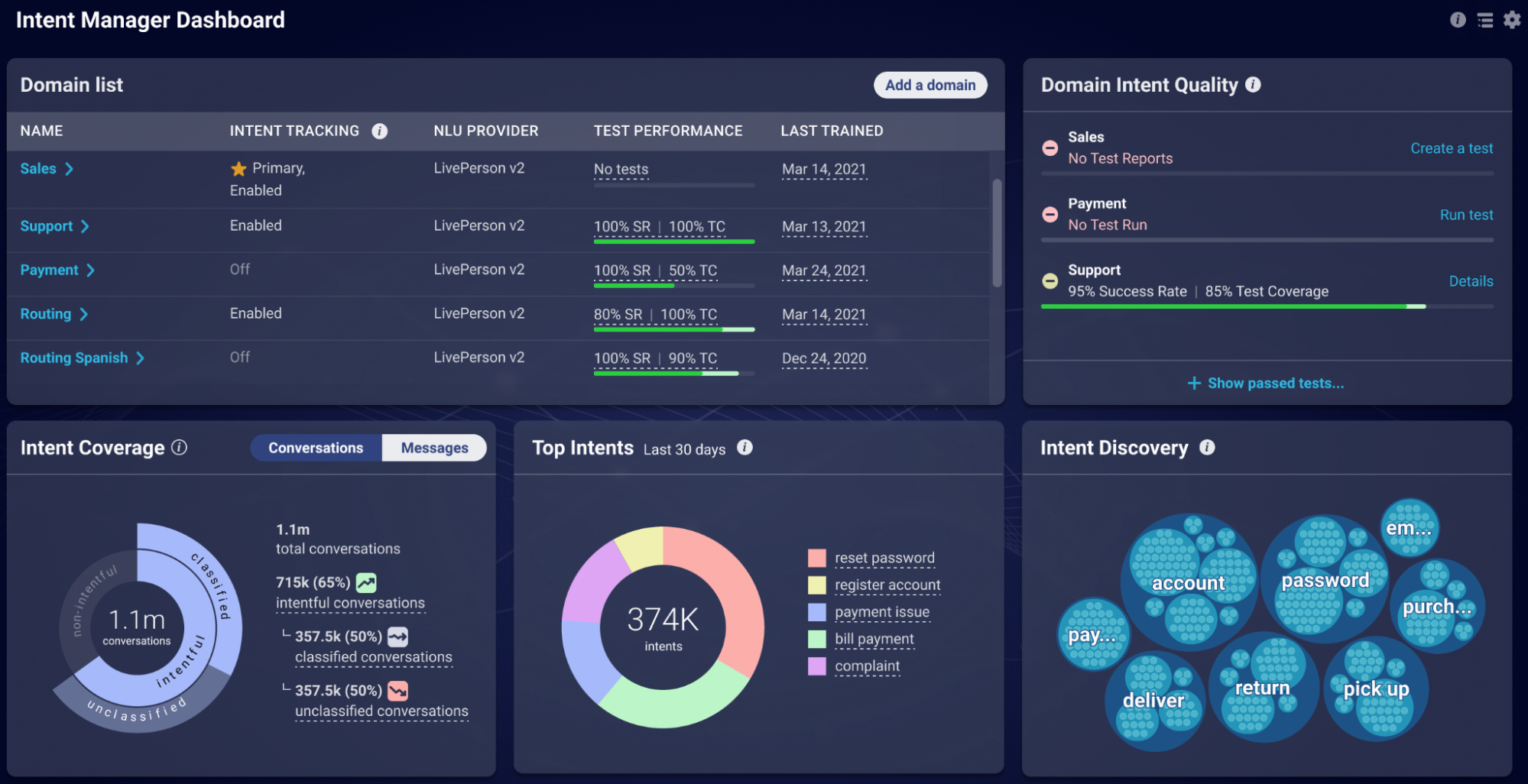Click the intentful conversations trend-up icon
Viewport: 1528px width, 784px height.
[366, 583]
